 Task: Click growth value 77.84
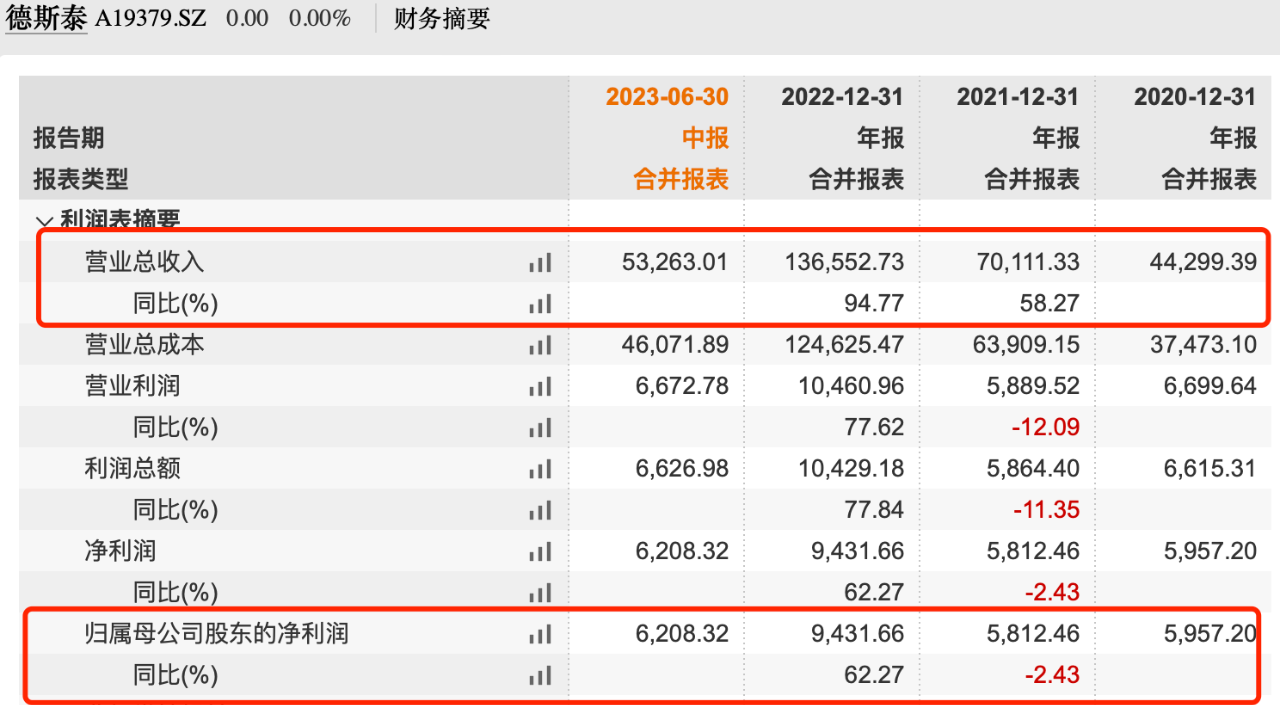point(874,510)
